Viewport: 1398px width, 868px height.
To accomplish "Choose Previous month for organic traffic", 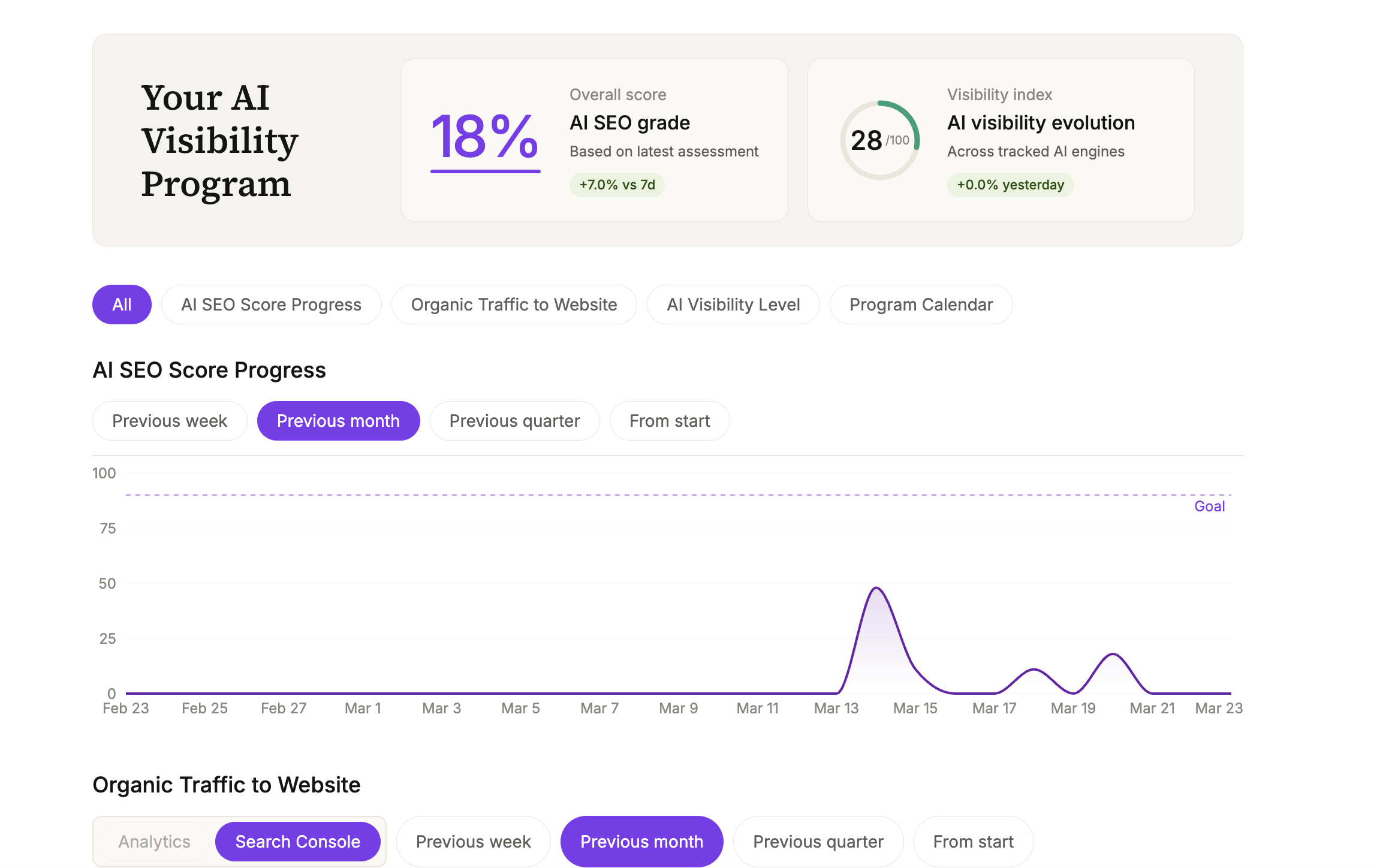I will [641, 841].
